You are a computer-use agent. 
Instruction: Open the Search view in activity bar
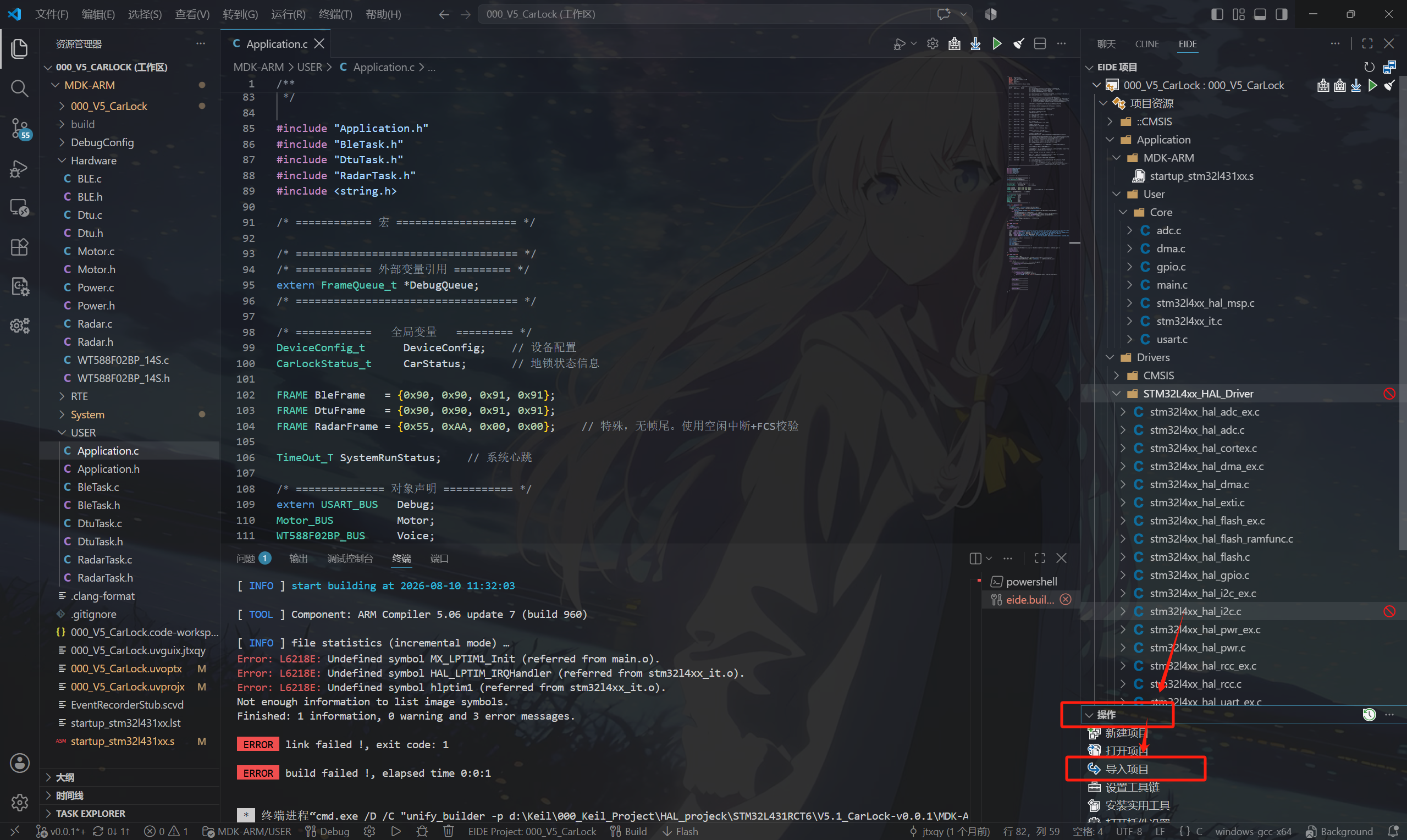tap(19, 89)
